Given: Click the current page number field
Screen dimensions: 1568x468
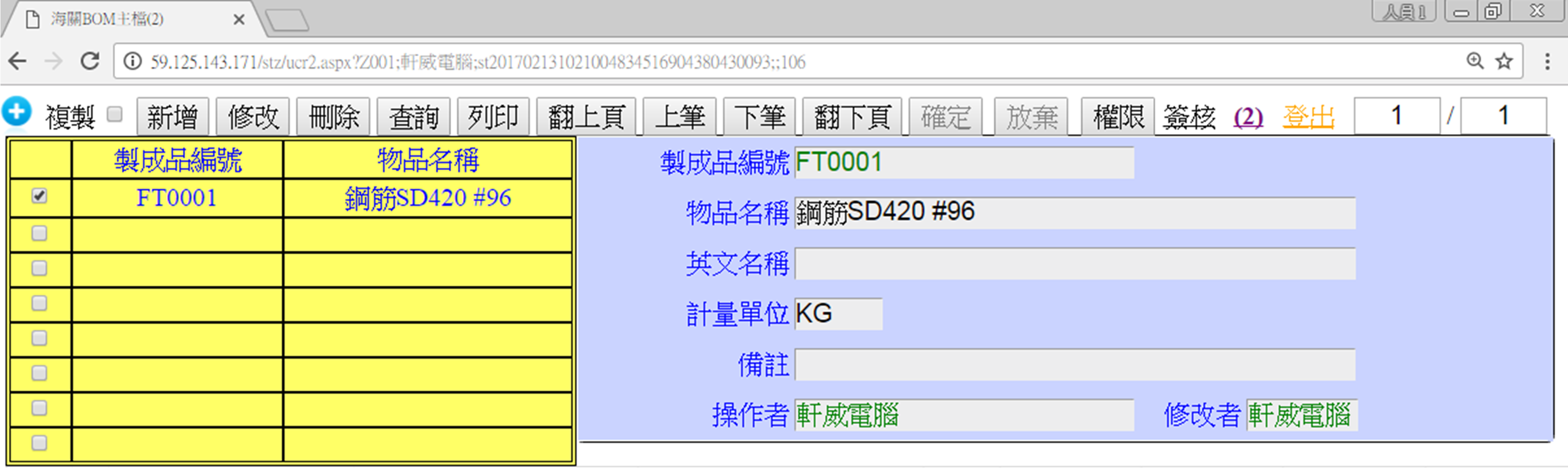Looking at the screenshot, I should [1397, 116].
